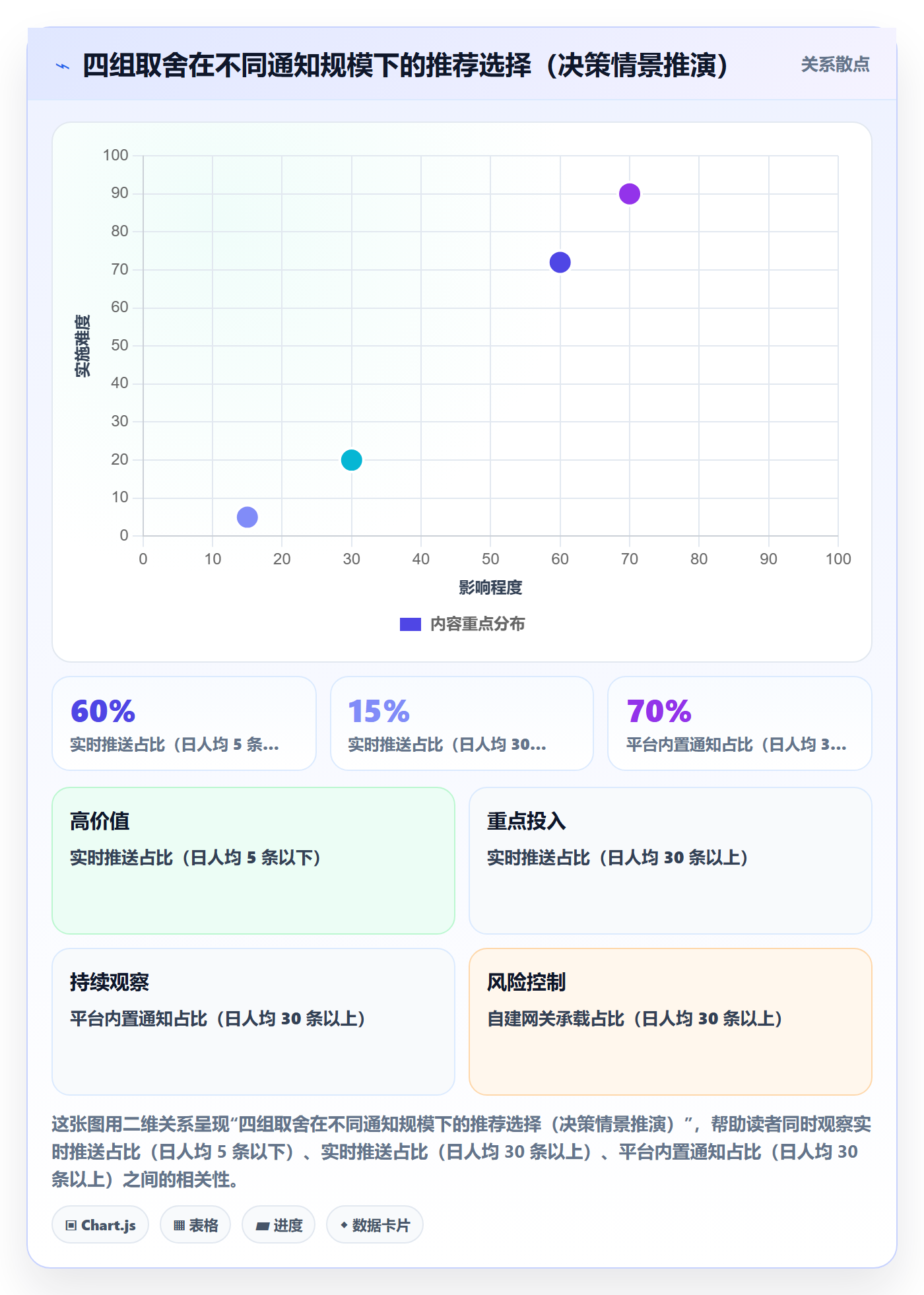Click the 数据卡片 chip diamond icon
This screenshot has height=1295, width=924.
pyautogui.click(x=344, y=1225)
